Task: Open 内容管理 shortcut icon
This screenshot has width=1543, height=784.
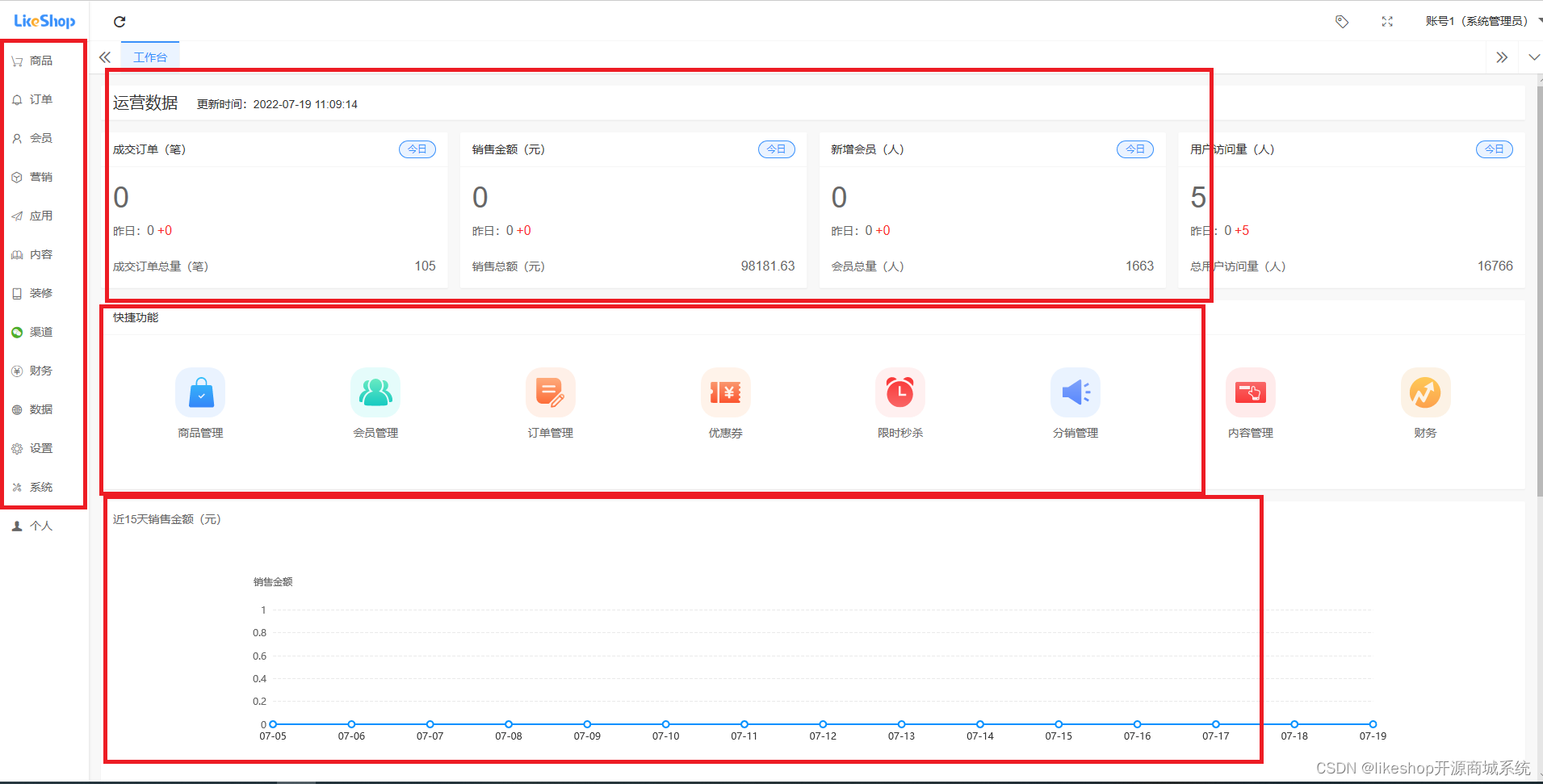Action: click(1251, 392)
